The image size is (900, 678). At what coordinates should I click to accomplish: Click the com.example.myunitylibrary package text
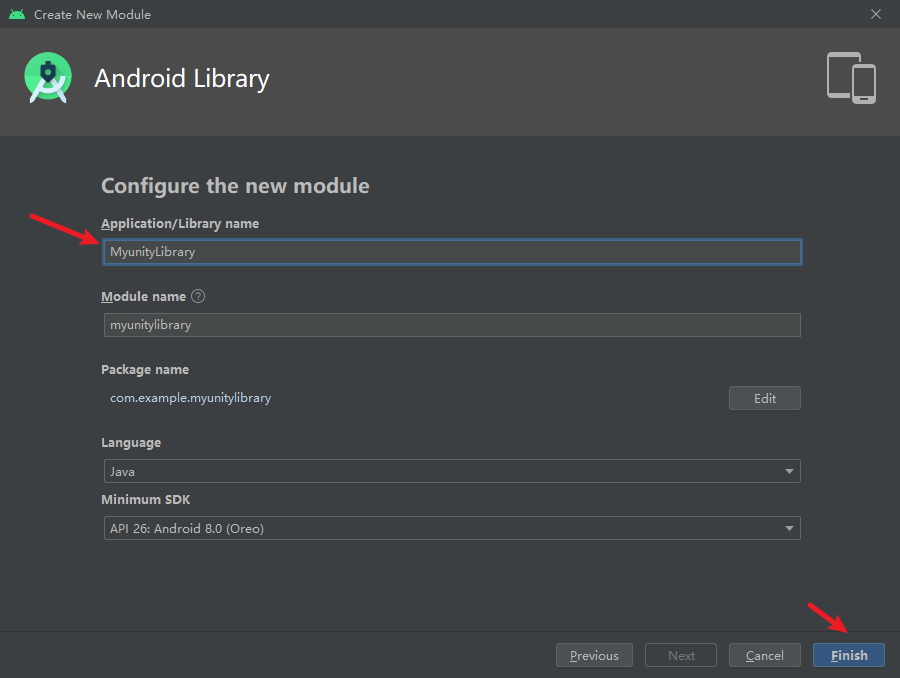tap(190, 397)
